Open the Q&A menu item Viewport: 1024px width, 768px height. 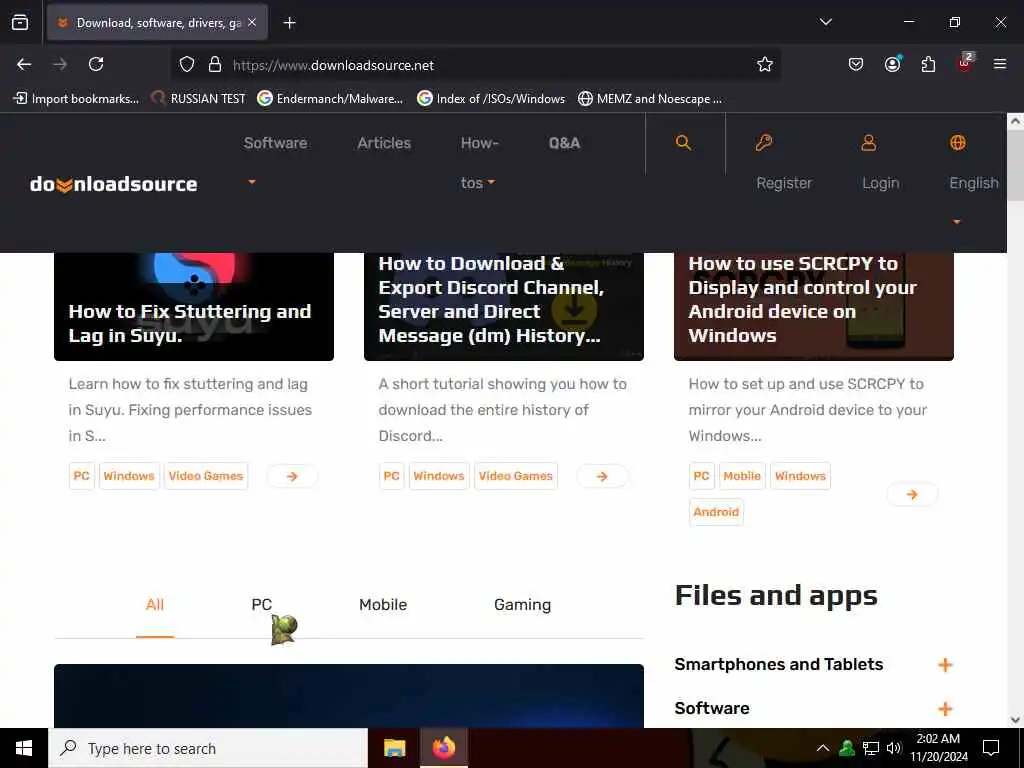(564, 143)
